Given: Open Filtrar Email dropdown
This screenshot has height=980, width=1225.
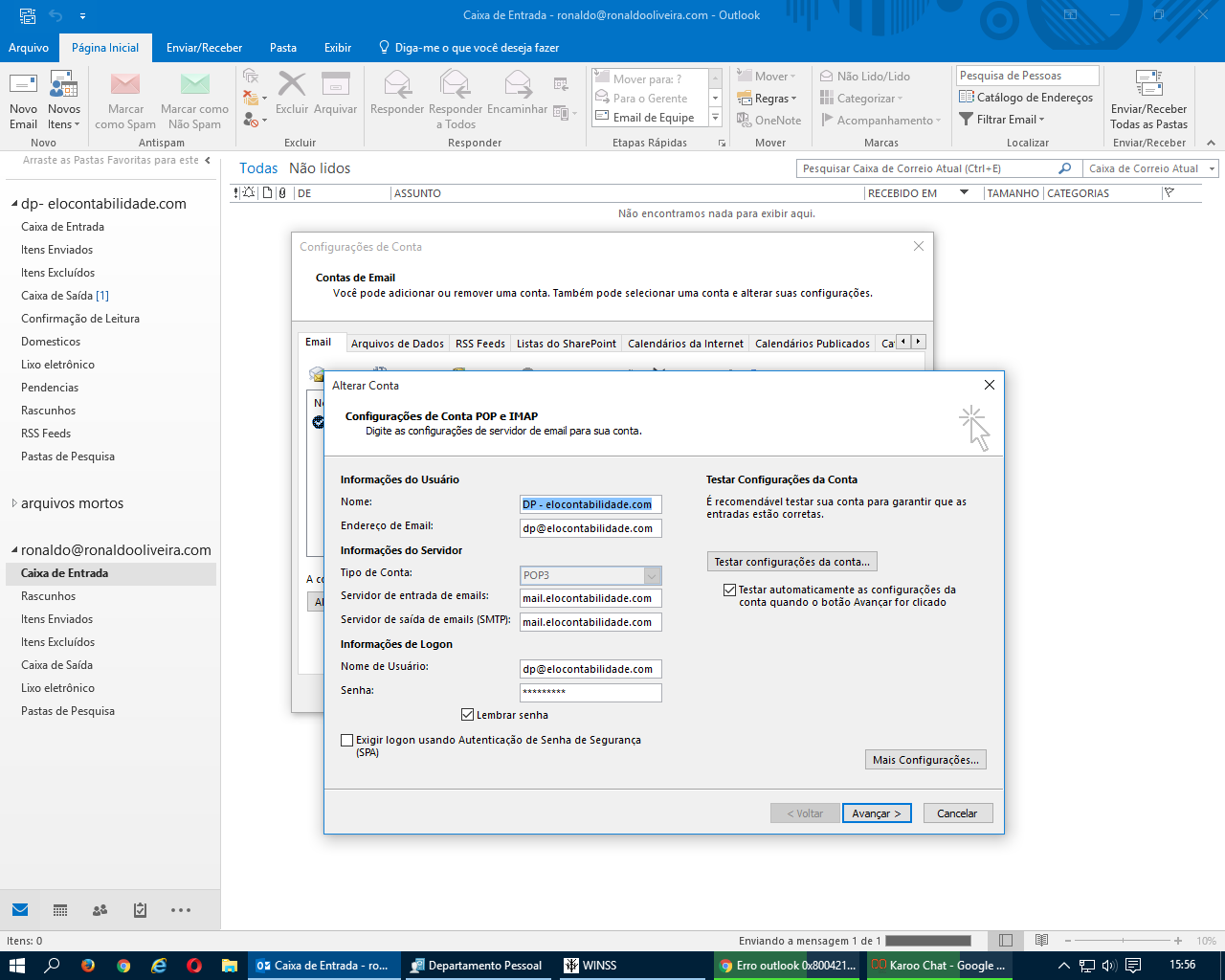Looking at the screenshot, I should pos(1002,119).
